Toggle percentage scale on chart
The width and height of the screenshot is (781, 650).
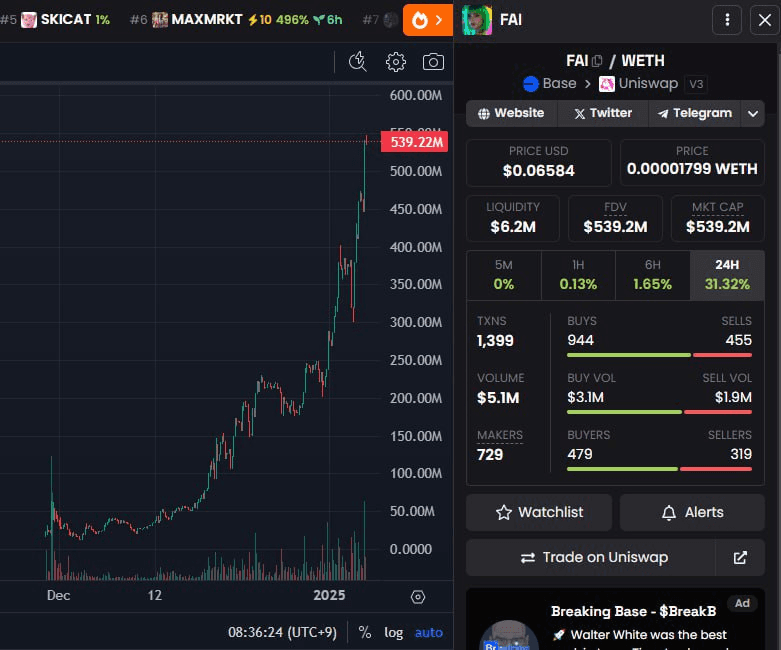[365, 632]
